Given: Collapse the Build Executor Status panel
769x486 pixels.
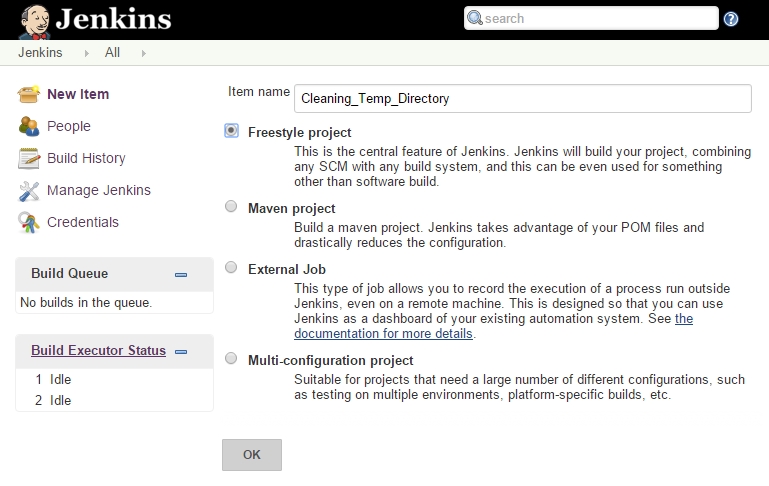Looking at the screenshot, I should 181,352.
